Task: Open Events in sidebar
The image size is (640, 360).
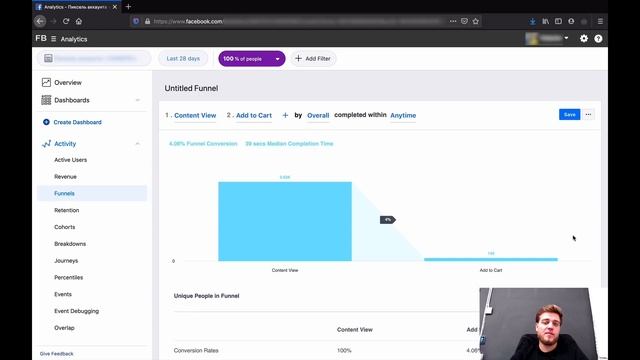Action: click(63, 294)
